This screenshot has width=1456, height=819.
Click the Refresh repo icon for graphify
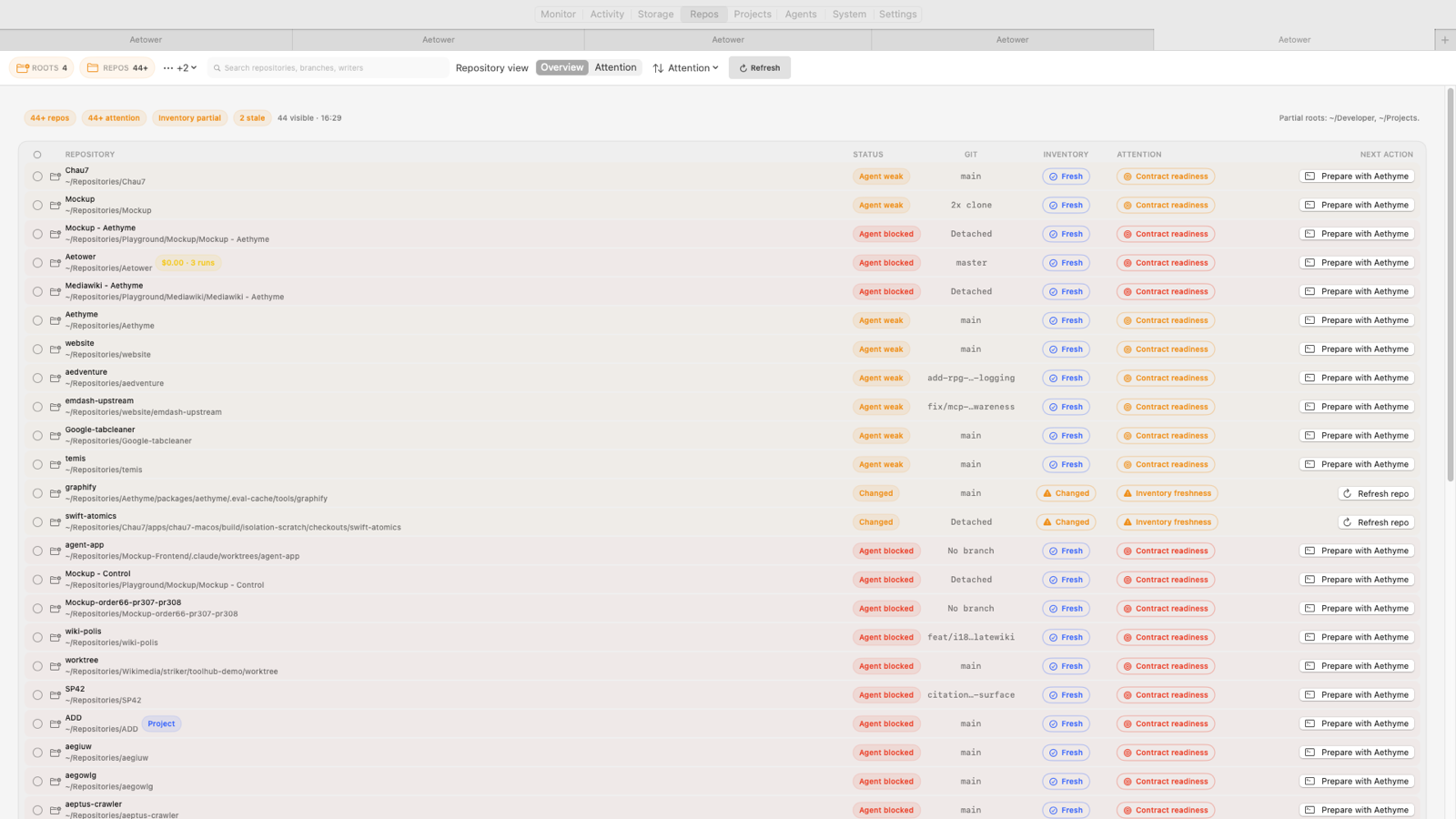[x=1347, y=493]
